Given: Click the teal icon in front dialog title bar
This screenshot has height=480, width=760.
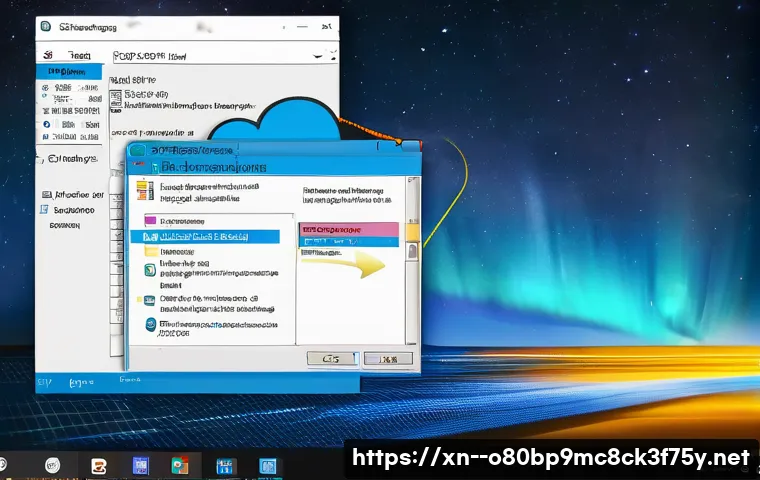Looking at the screenshot, I should pos(138,150).
